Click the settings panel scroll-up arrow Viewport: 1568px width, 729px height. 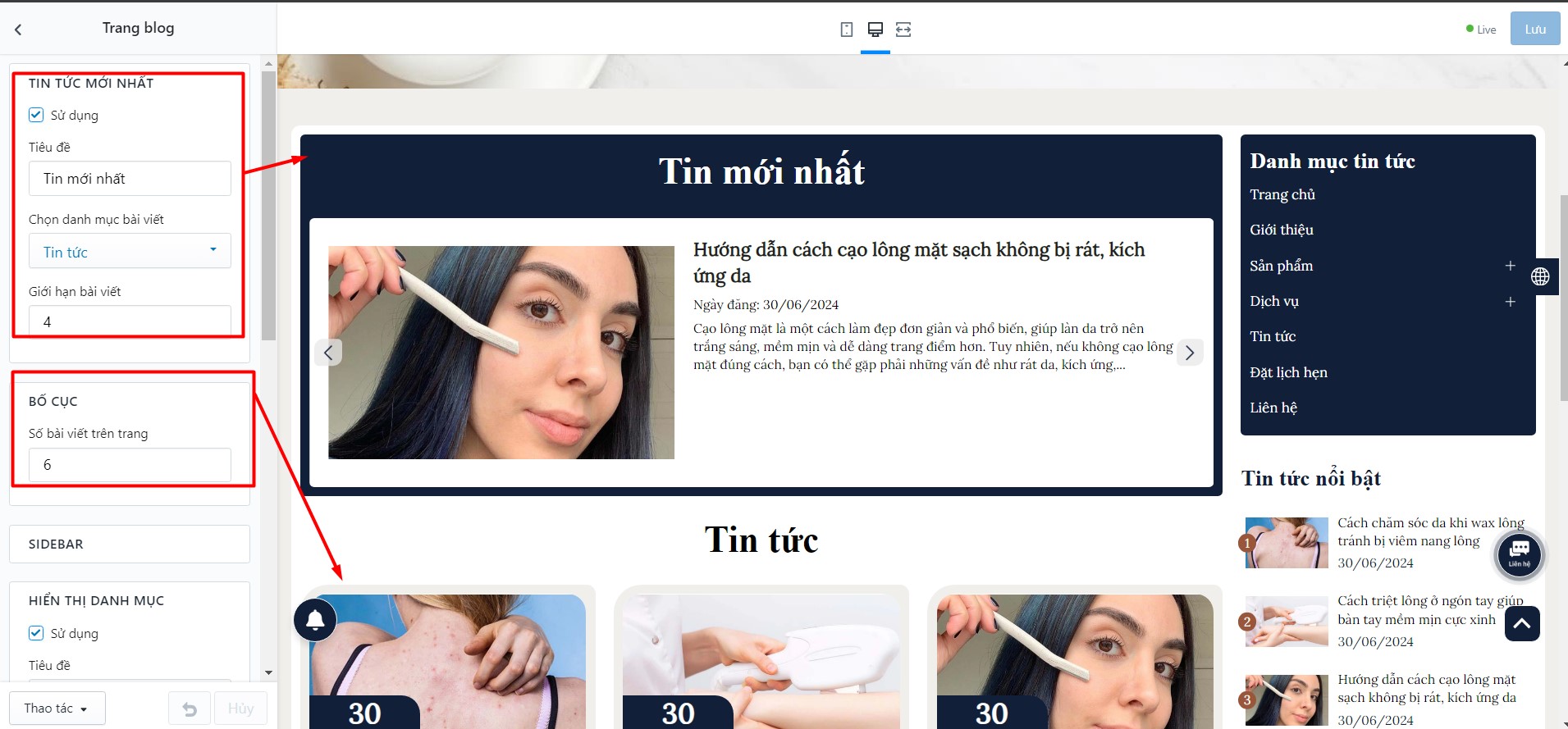268,63
